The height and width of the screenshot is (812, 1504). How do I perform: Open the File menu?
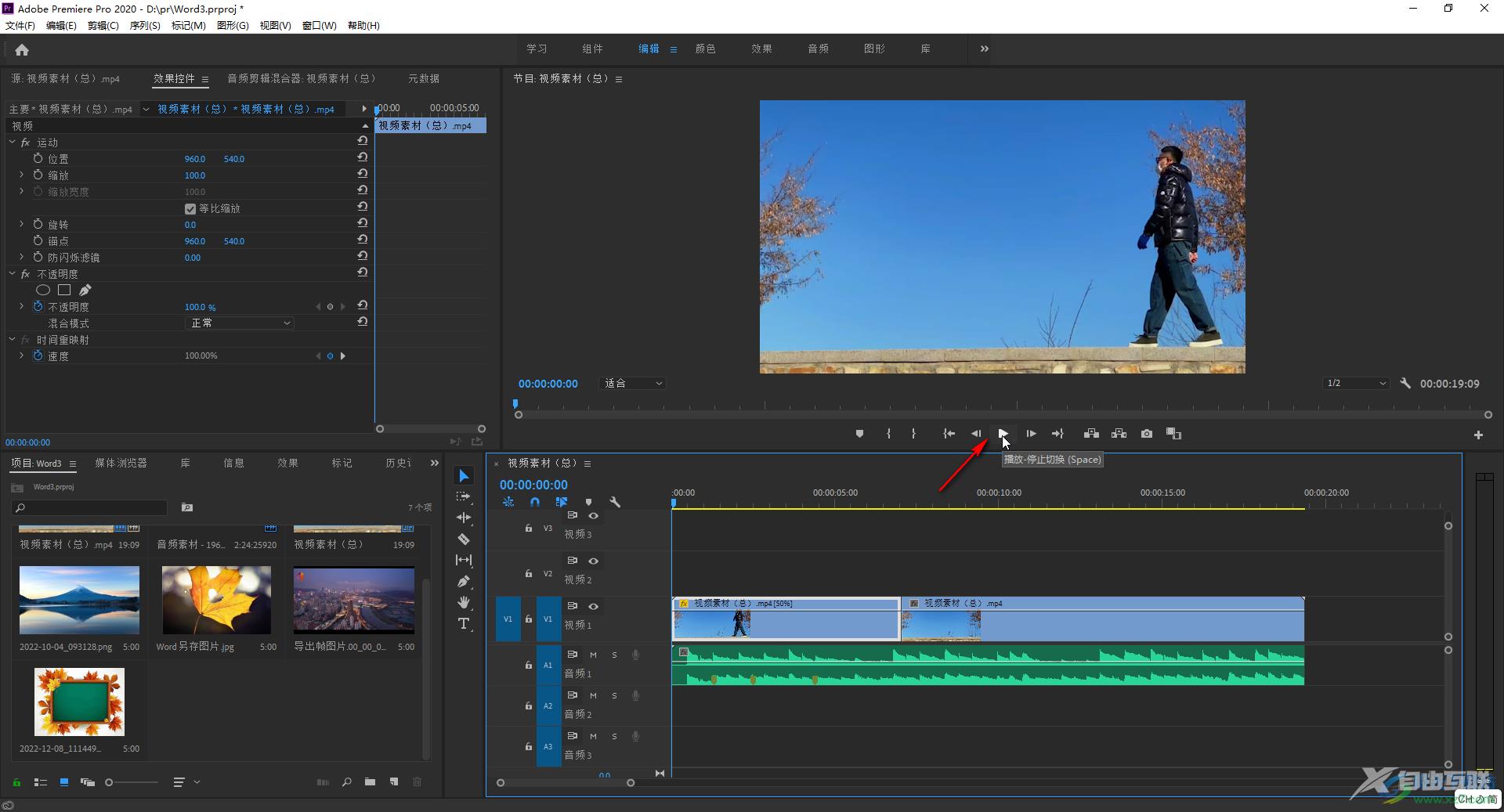coord(20,26)
